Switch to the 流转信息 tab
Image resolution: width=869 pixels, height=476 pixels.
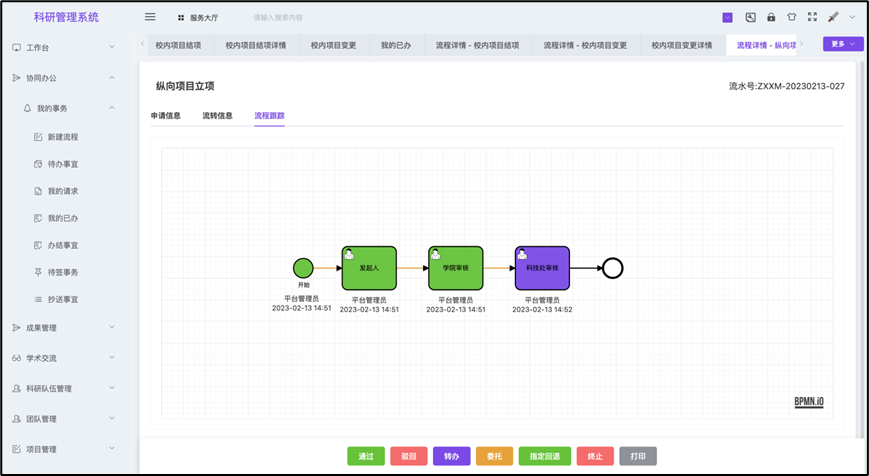pos(217,116)
